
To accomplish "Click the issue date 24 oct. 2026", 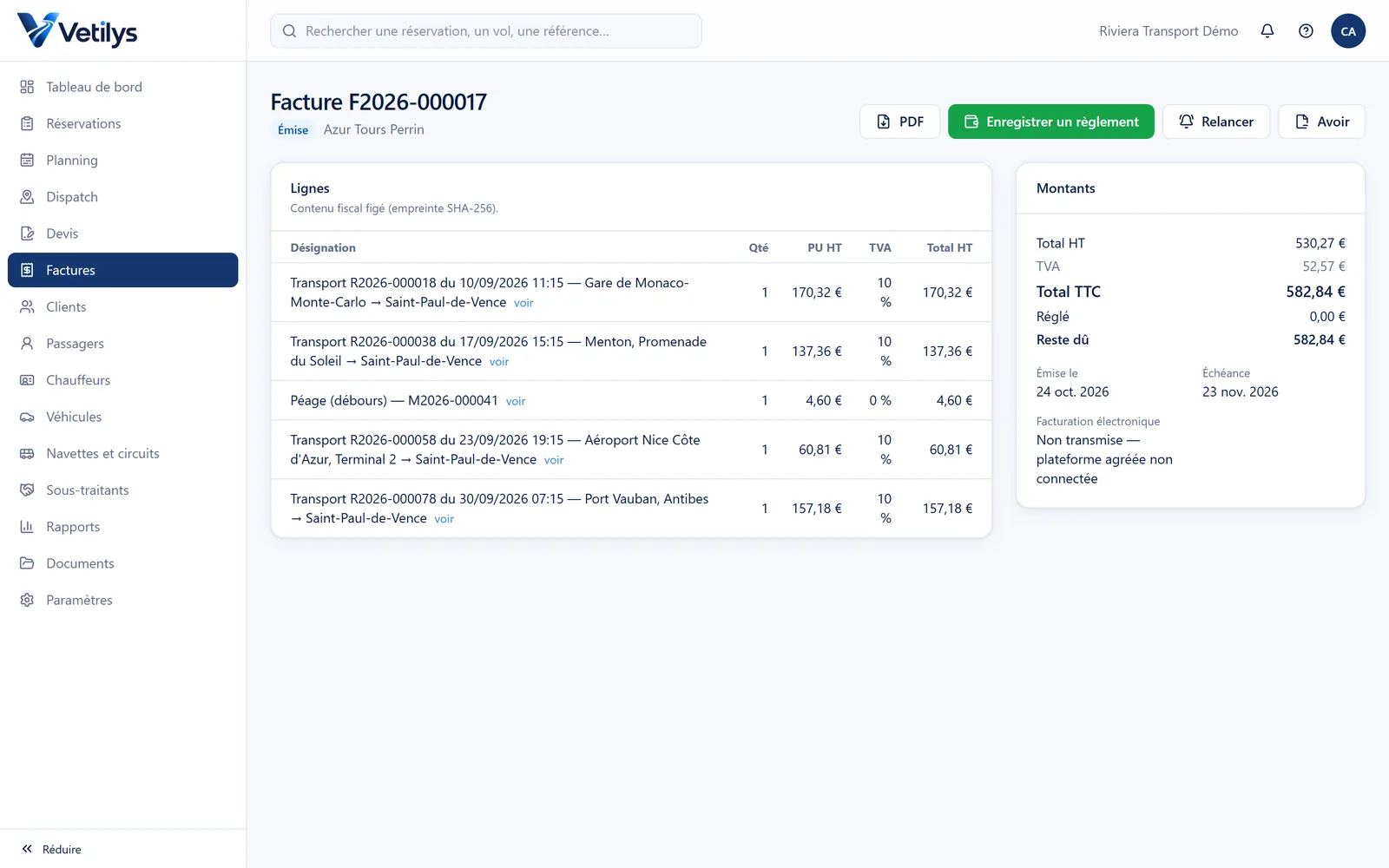I will (1072, 391).
